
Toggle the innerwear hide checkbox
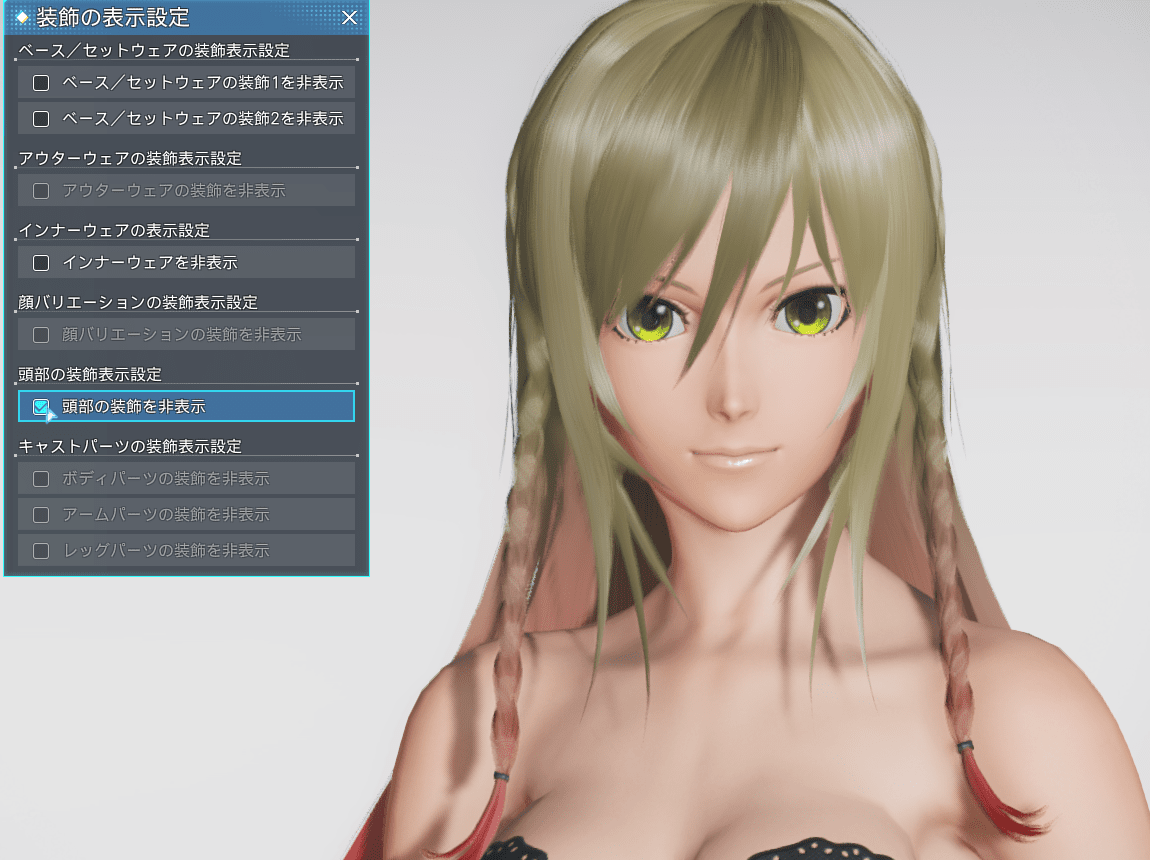click(40, 262)
